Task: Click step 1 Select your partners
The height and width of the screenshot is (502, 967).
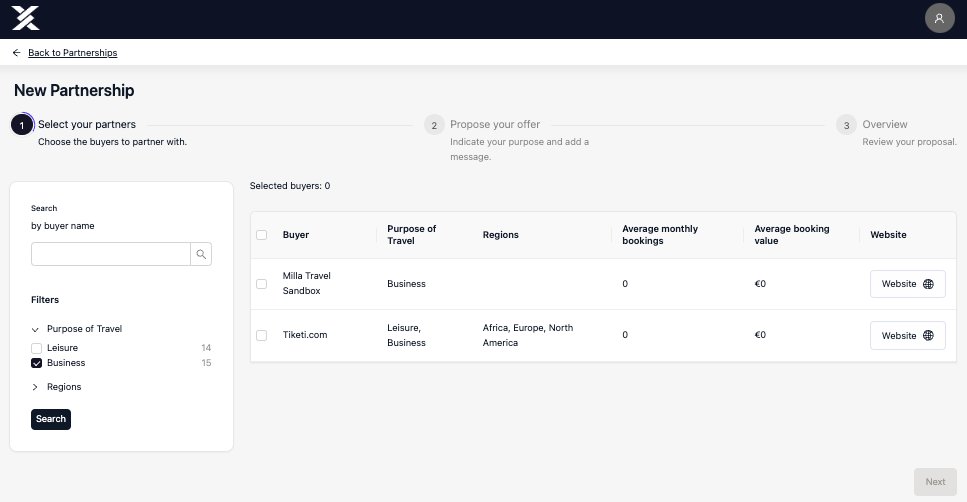Action: pos(87,125)
